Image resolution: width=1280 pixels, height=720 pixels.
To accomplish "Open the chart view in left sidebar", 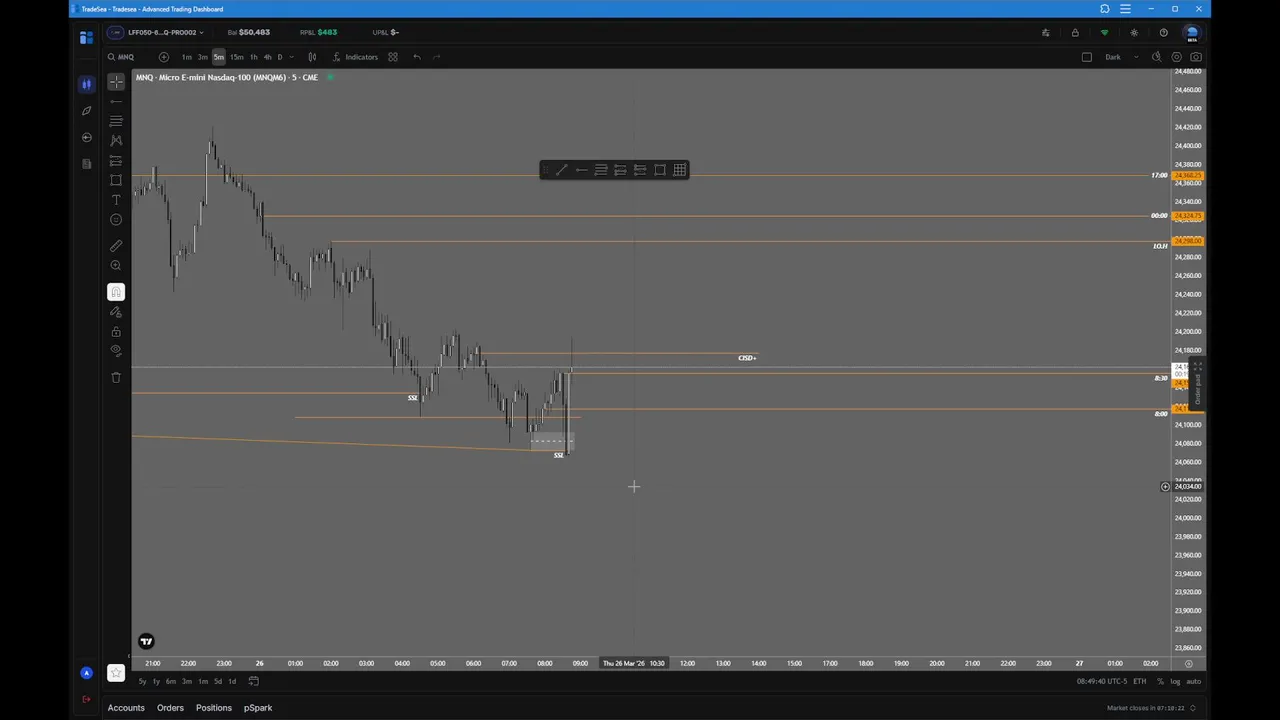I will [86, 84].
